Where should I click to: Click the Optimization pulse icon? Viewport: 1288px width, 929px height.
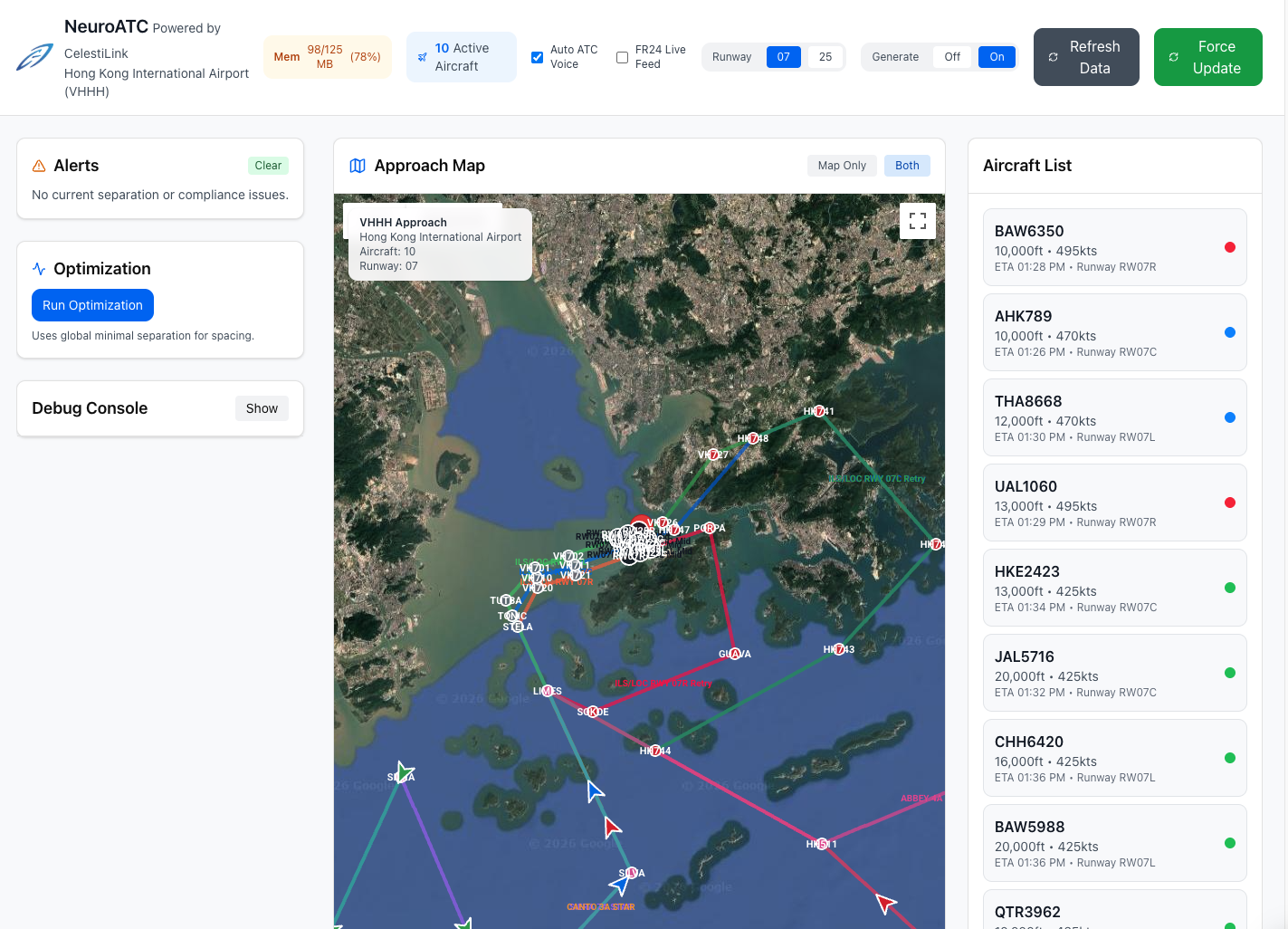point(39,269)
